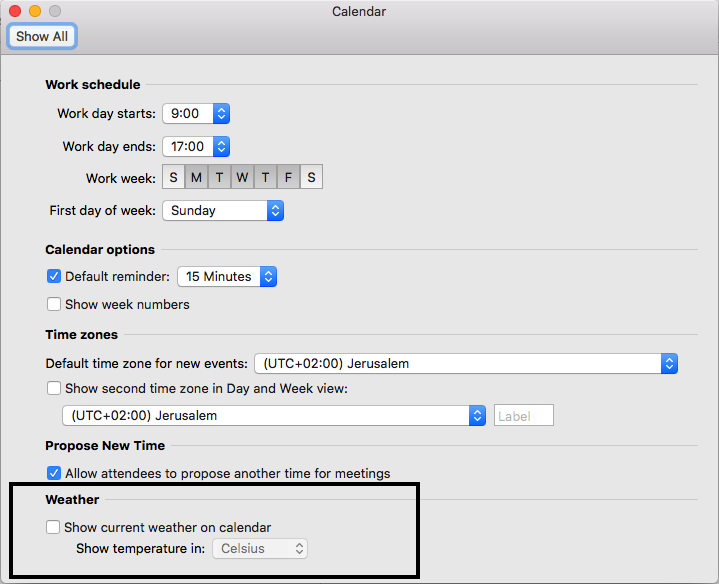Enable Show second time zone checkbox
The image size is (719, 584).
click(54, 388)
